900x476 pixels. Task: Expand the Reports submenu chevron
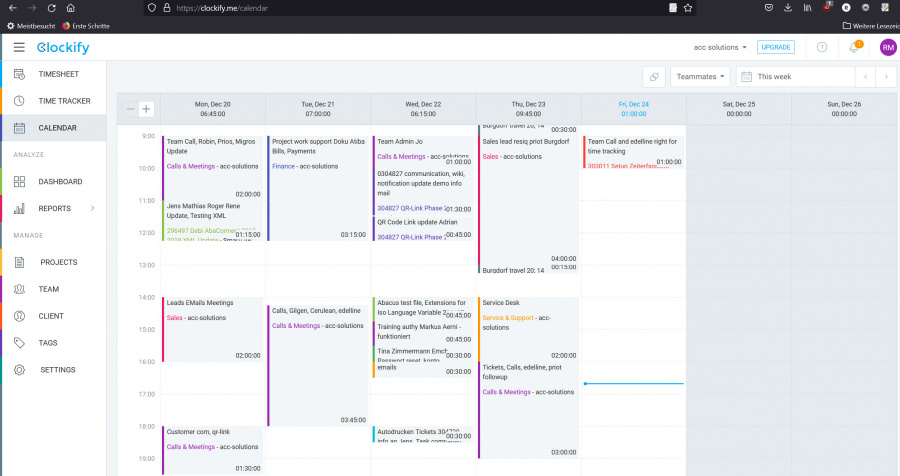pos(92,208)
